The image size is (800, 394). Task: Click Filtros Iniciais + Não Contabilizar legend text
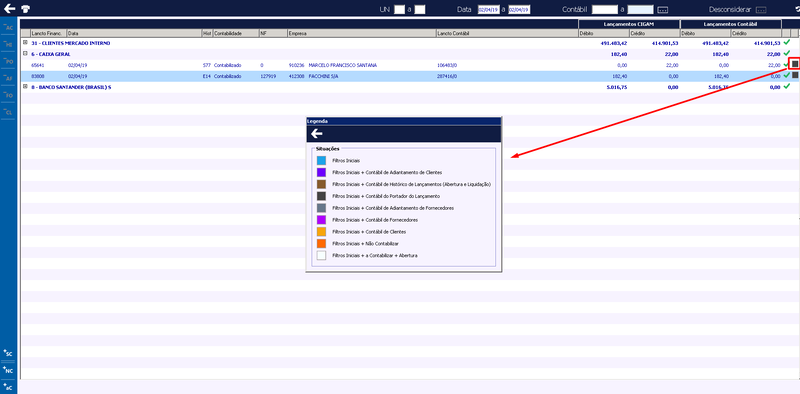[x=365, y=243]
